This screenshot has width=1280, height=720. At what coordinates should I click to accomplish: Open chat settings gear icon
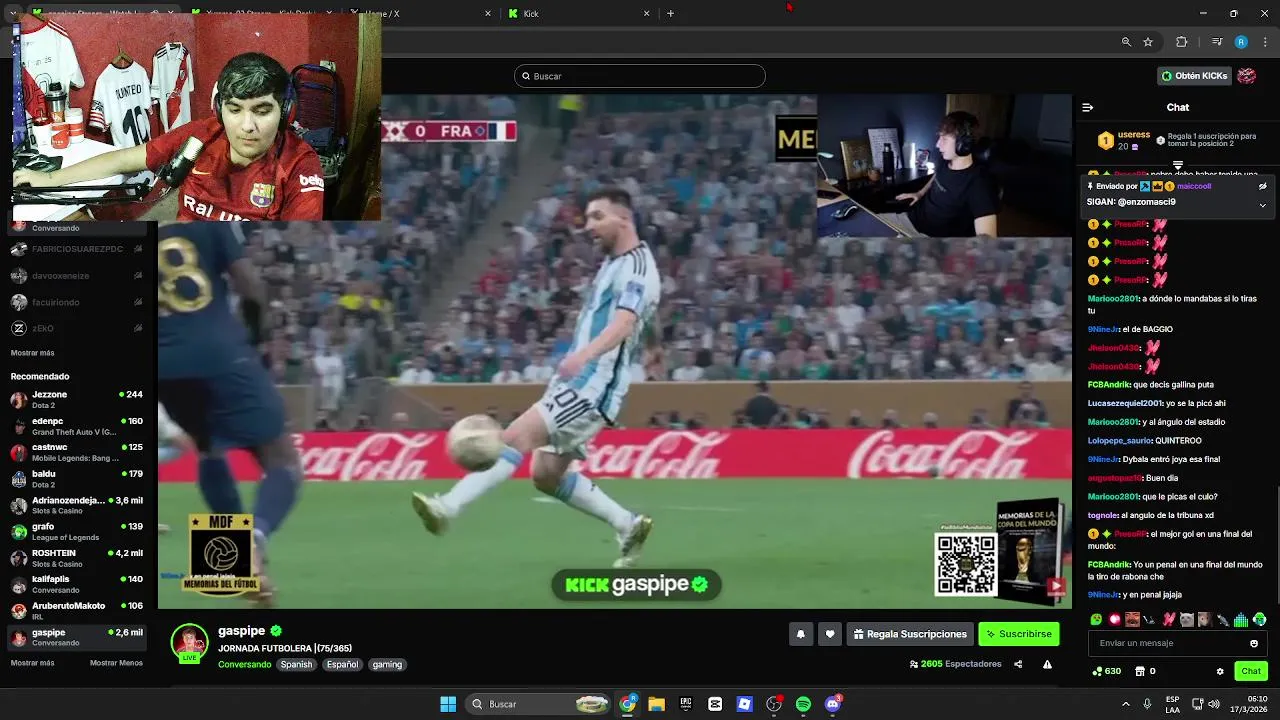coord(1220,671)
